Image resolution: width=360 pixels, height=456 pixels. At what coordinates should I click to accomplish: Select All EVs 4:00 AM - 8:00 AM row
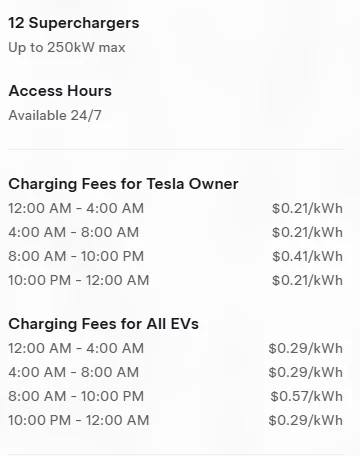pyautogui.click(x=176, y=372)
